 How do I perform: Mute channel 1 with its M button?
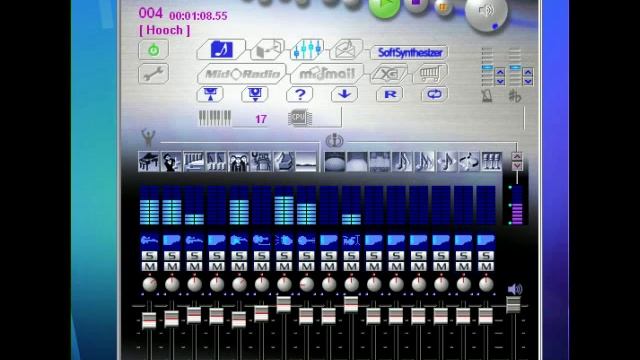150,267
